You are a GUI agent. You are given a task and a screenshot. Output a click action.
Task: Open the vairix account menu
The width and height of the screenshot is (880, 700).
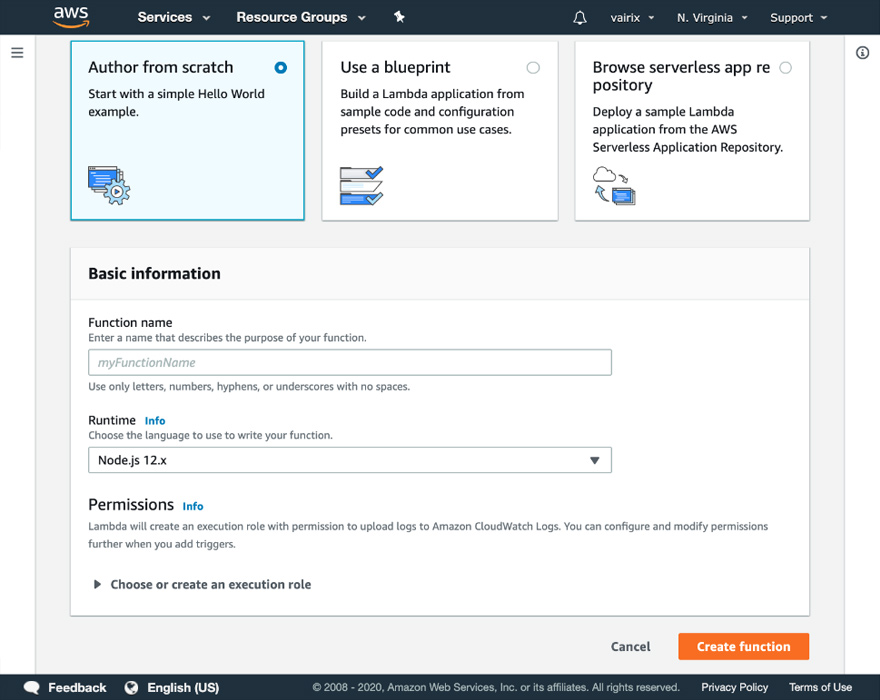coord(632,18)
